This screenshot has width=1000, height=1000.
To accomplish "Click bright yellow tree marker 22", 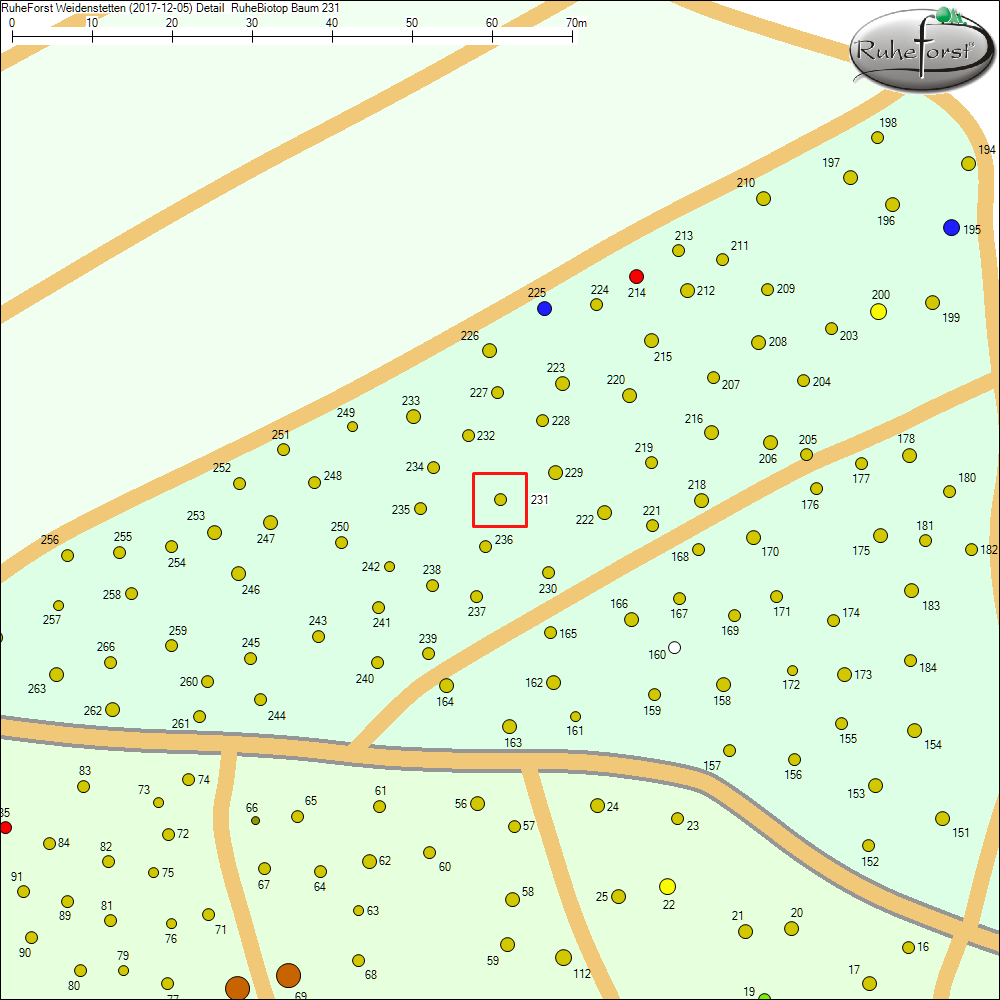I will pyautogui.click(x=668, y=886).
